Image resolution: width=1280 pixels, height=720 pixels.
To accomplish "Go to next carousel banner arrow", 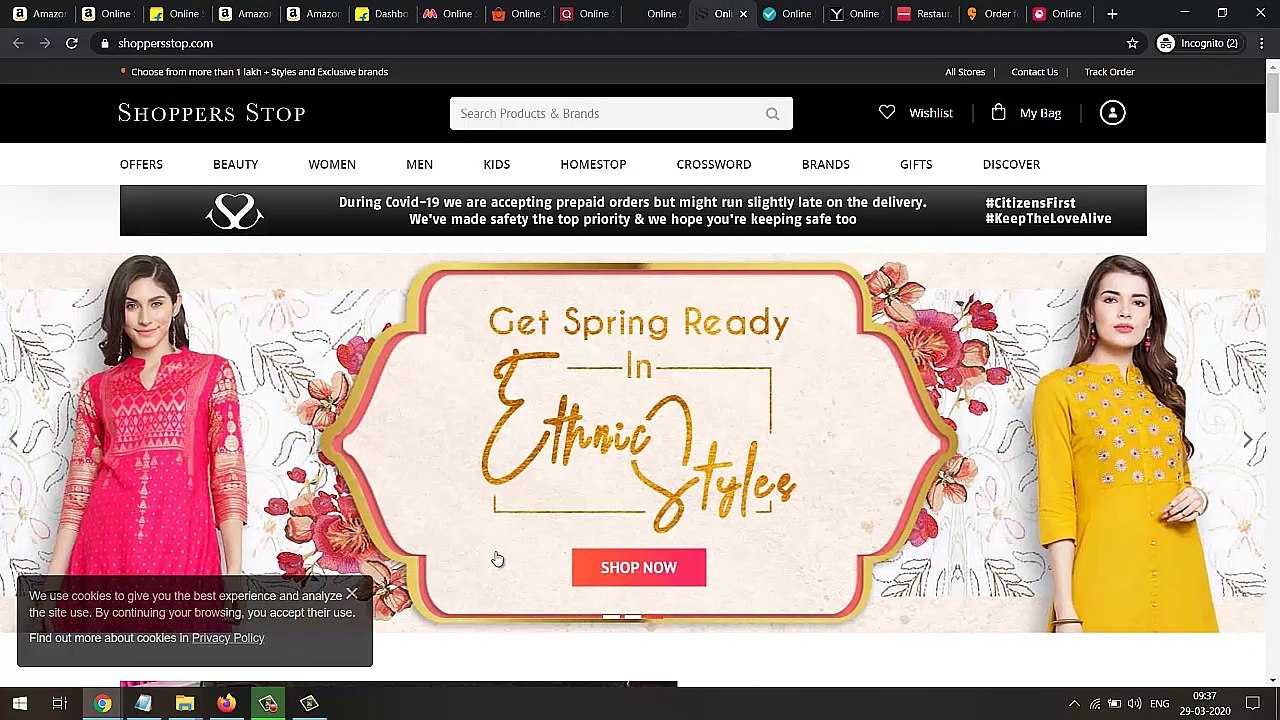I will pos(1248,440).
